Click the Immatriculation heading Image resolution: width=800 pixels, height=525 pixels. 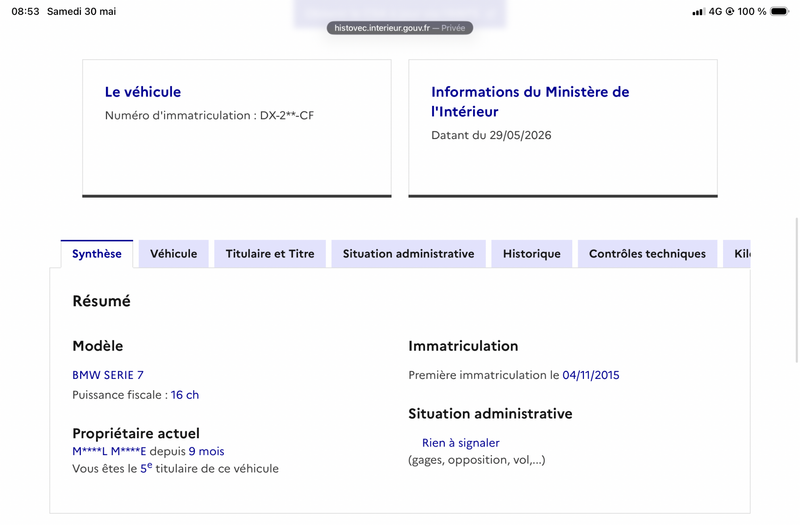[463, 346]
